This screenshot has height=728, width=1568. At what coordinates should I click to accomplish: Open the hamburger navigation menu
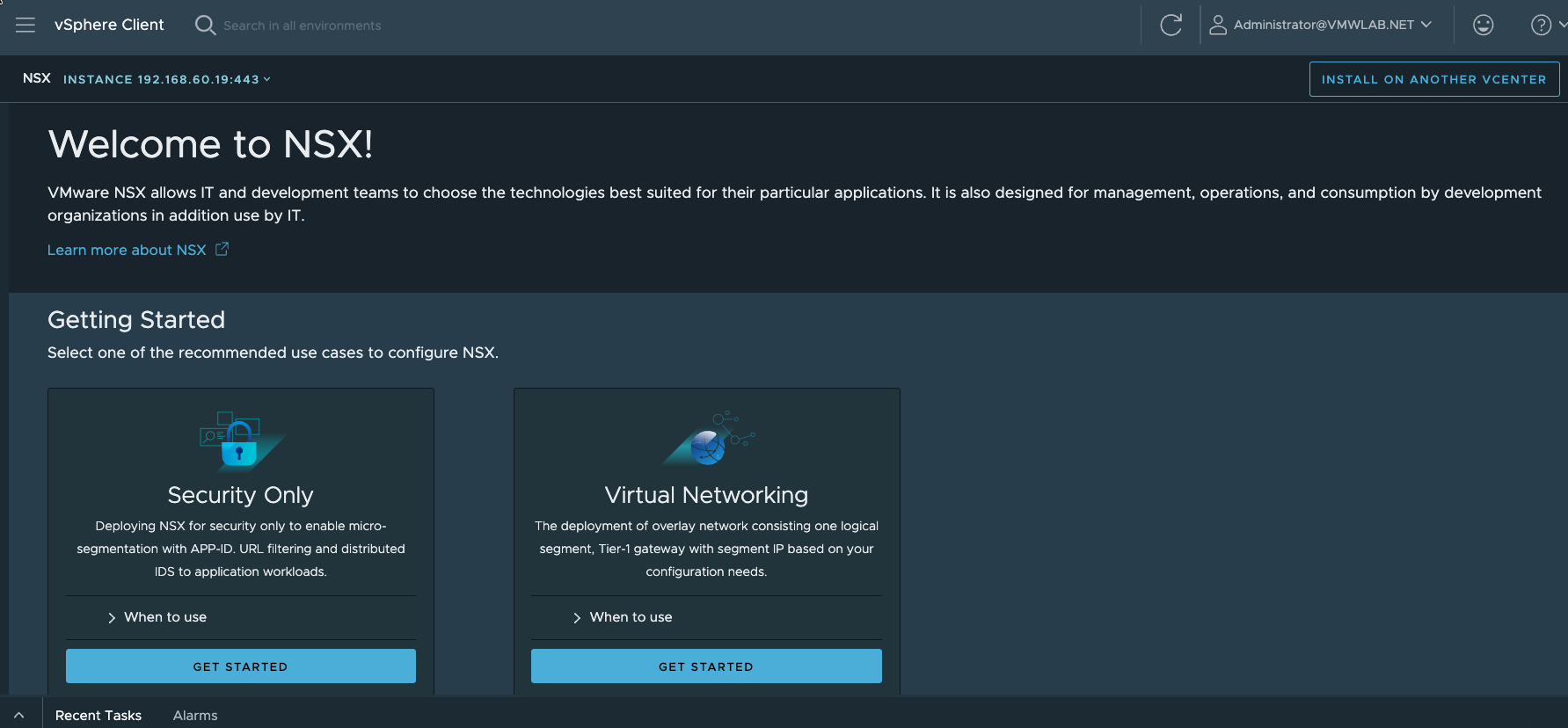26,25
